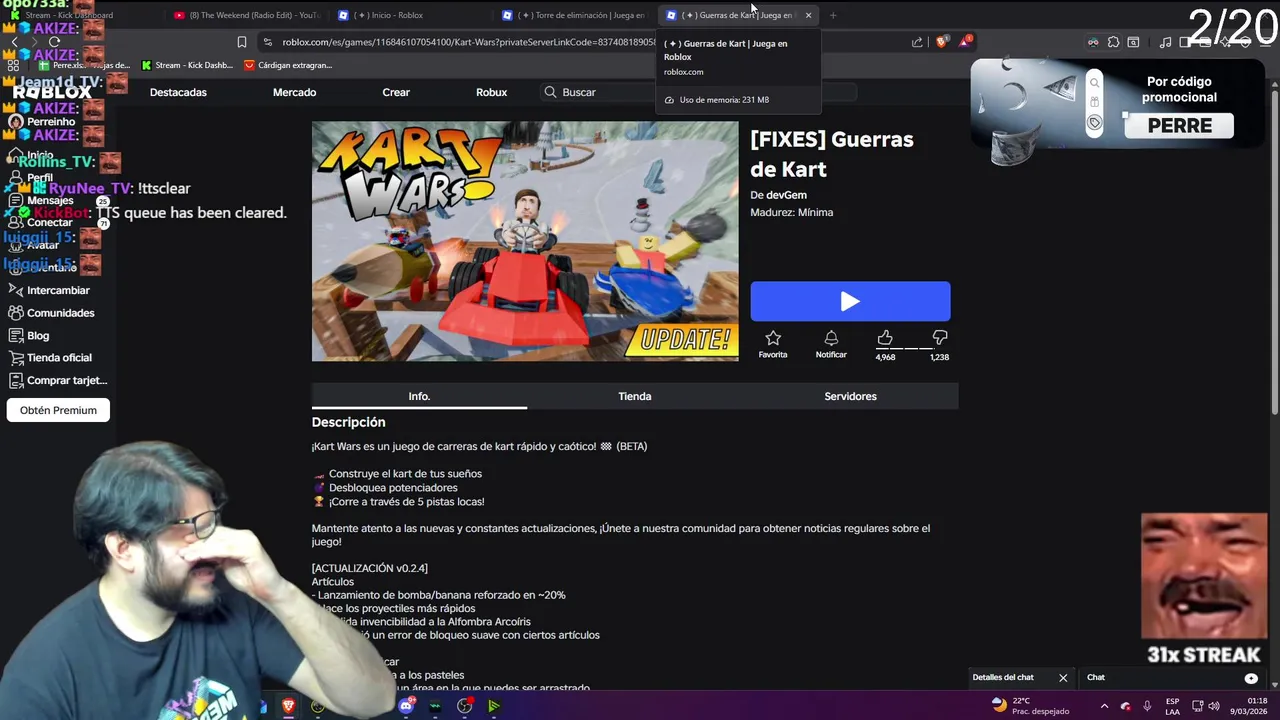Screen dimensions: 1280x720
Task: Click the Descripción heading text
Action: coord(348,422)
